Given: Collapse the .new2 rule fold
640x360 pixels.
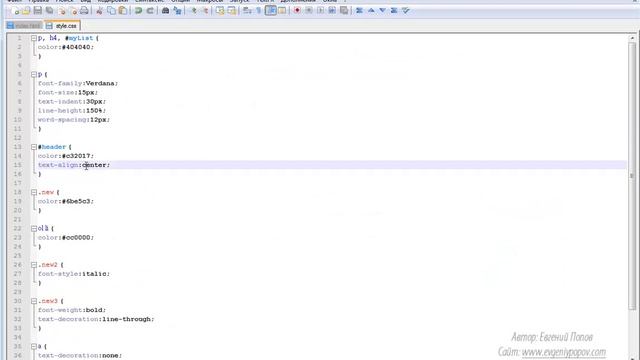Looking at the screenshot, I should (x=34, y=265).
